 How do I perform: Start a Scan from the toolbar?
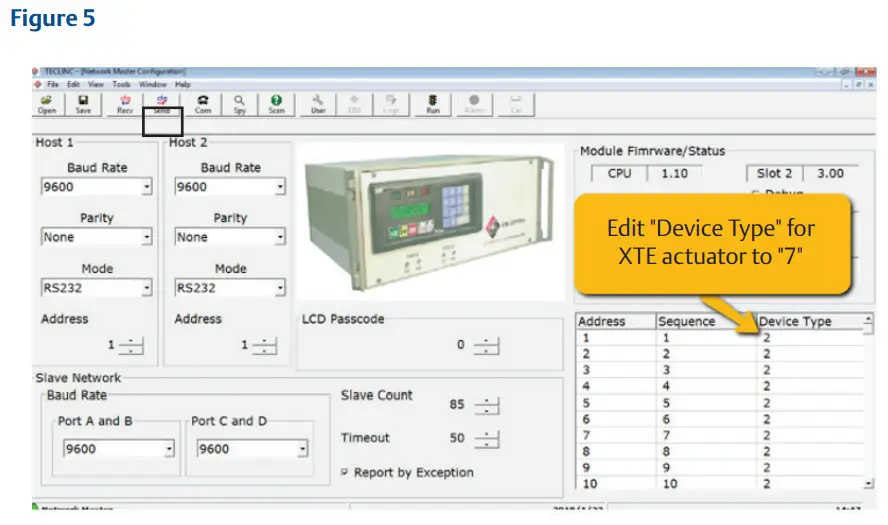point(276,104)
